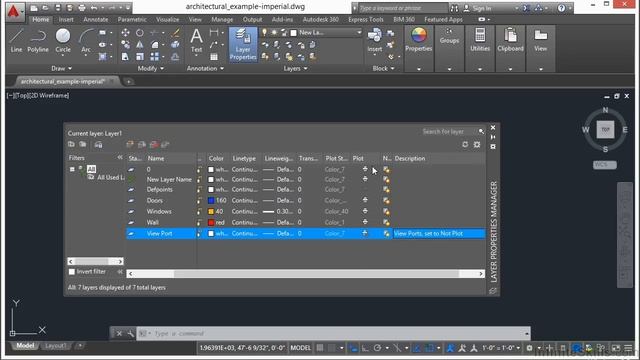640x360 pixels.
Task: Open the View panel in ribbon
Action: pyautogui.click(x=540, y=40)
